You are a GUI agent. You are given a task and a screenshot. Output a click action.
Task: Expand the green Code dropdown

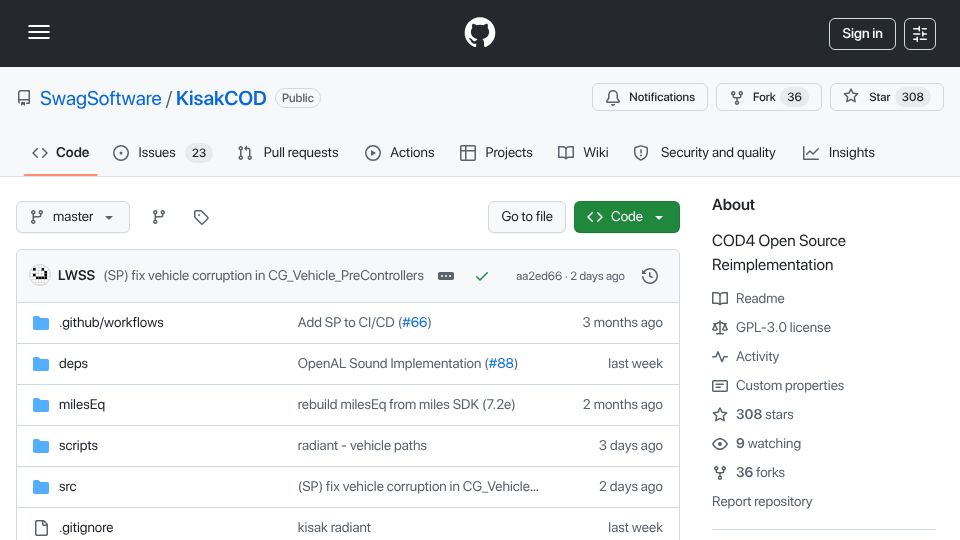626,217
